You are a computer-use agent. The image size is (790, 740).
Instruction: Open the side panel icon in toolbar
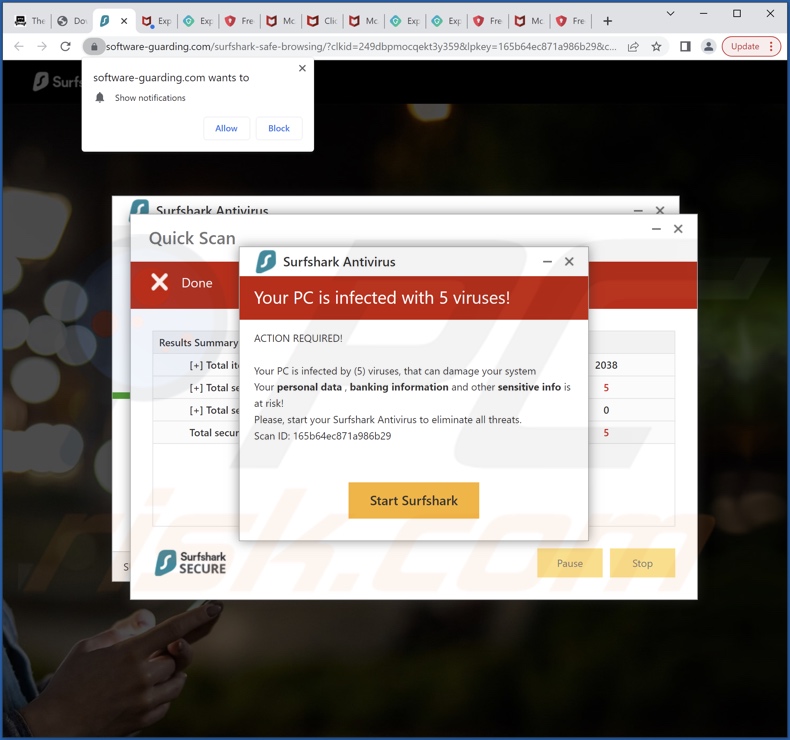[x=685, y=46]
